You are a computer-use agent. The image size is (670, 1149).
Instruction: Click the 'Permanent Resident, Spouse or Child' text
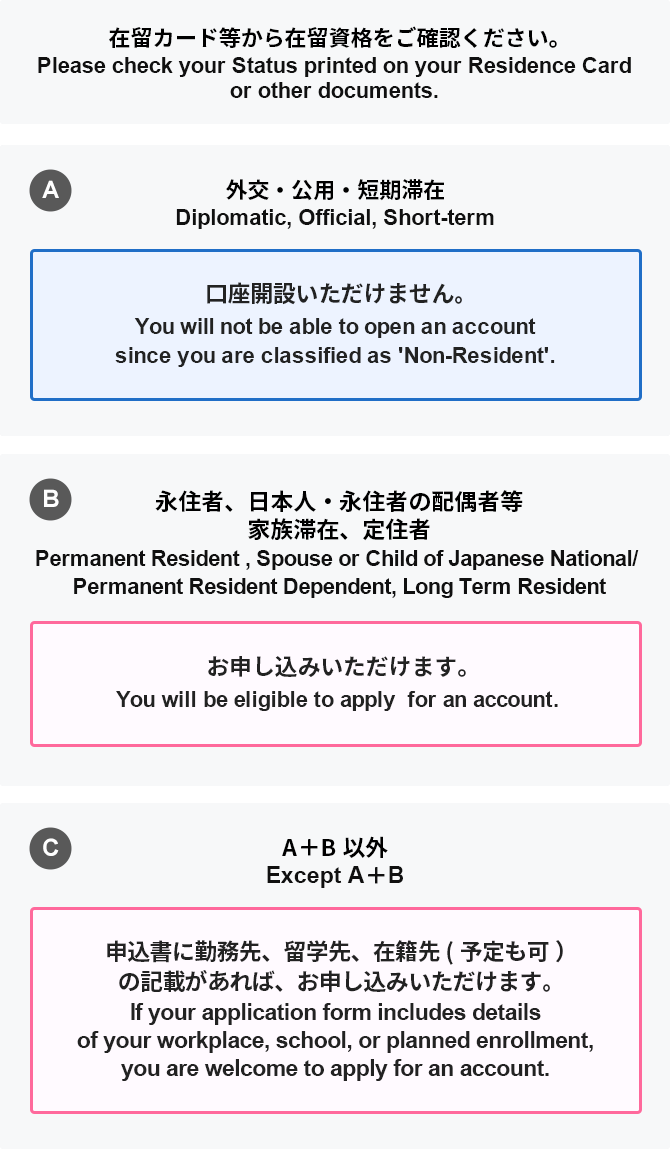[336, 558]
